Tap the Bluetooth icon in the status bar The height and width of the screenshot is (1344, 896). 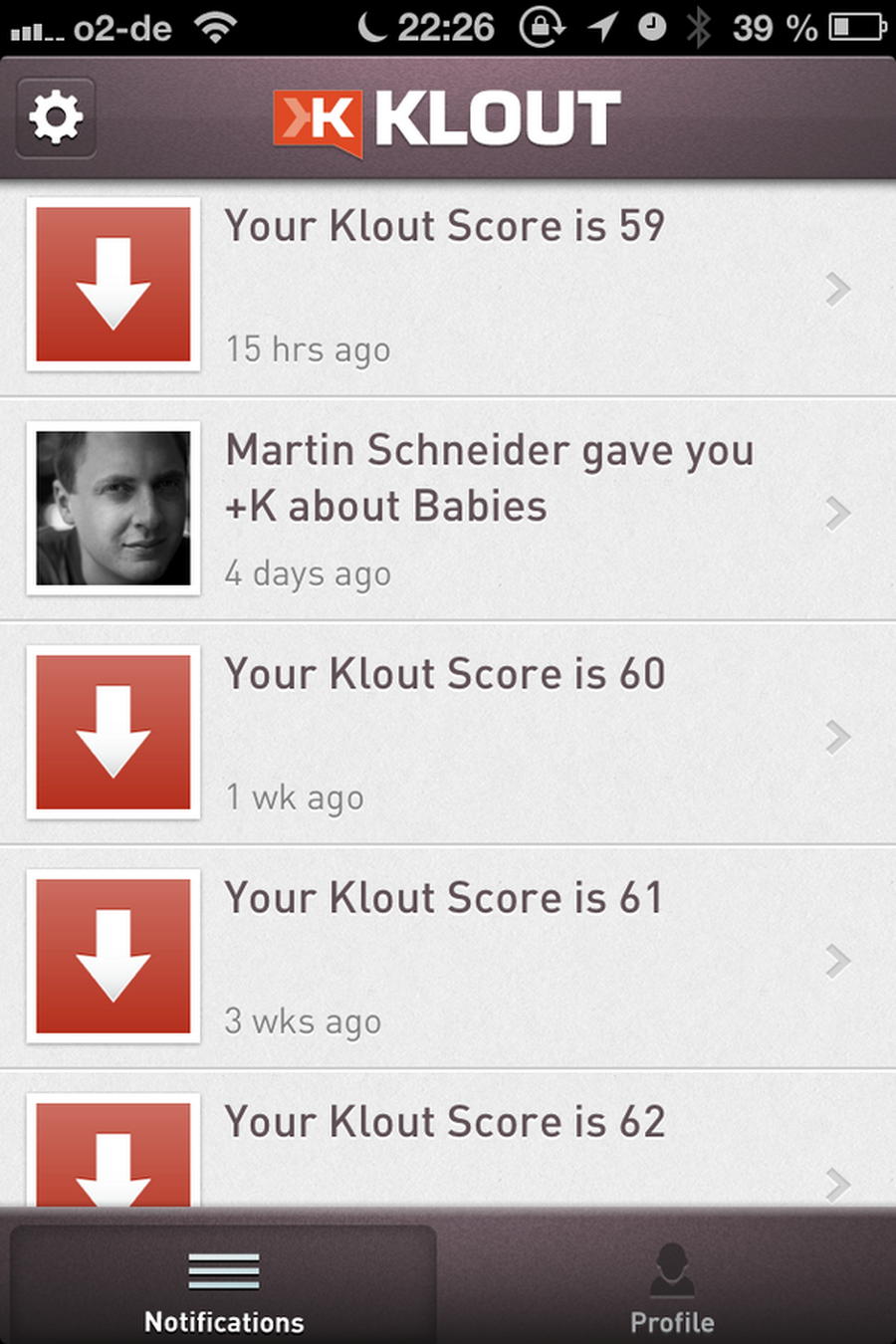coord(700,27)
